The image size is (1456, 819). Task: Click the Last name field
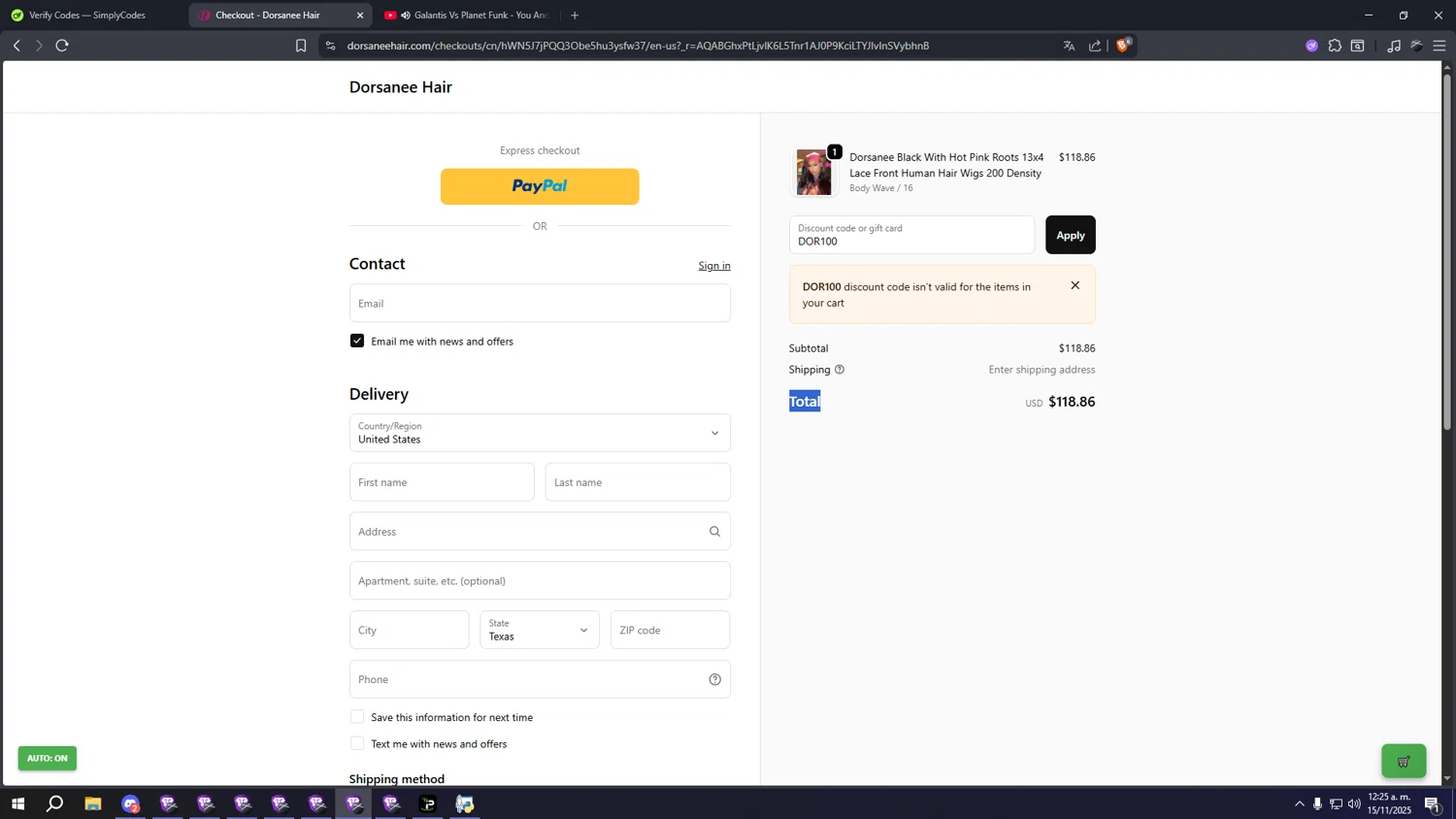638,482
